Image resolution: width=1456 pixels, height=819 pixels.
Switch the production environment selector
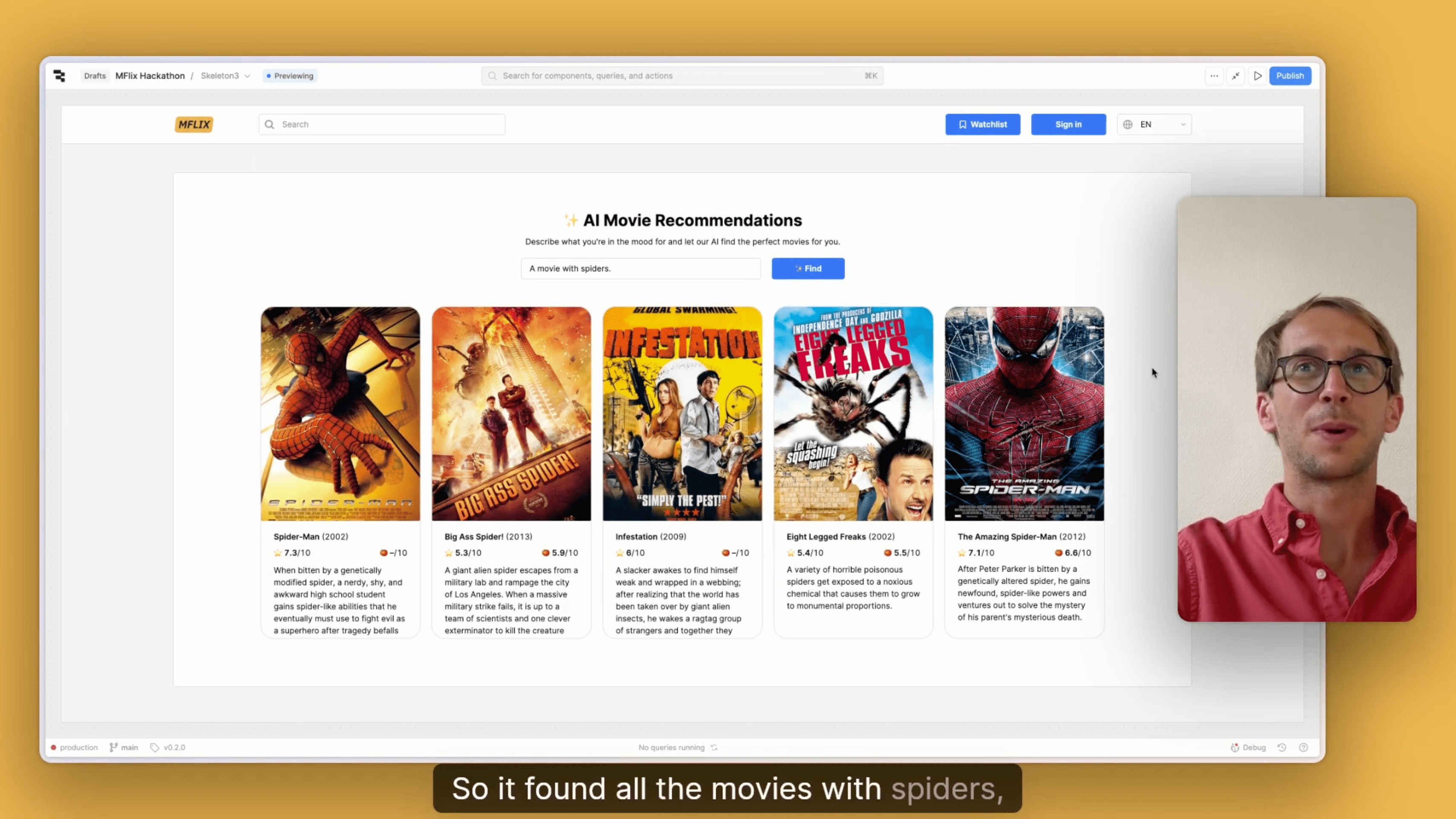click(x=74, y=747)
